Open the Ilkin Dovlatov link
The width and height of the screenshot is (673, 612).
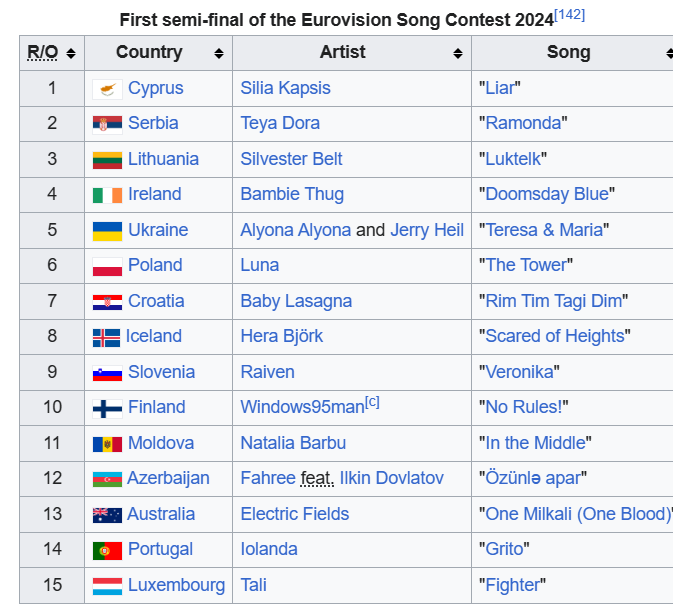(x=391, y=478)
